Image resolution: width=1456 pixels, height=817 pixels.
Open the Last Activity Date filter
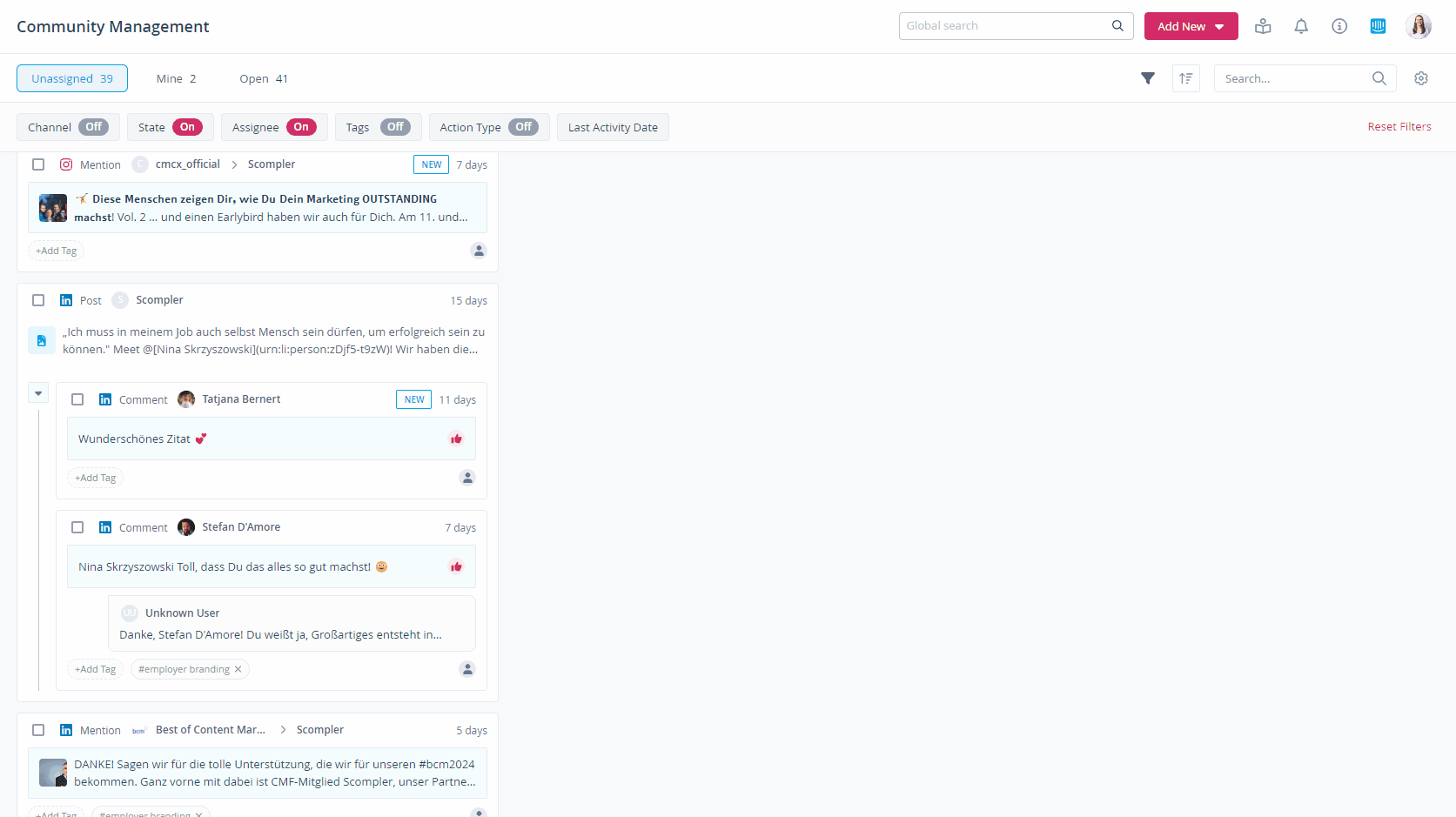[613, 127]
